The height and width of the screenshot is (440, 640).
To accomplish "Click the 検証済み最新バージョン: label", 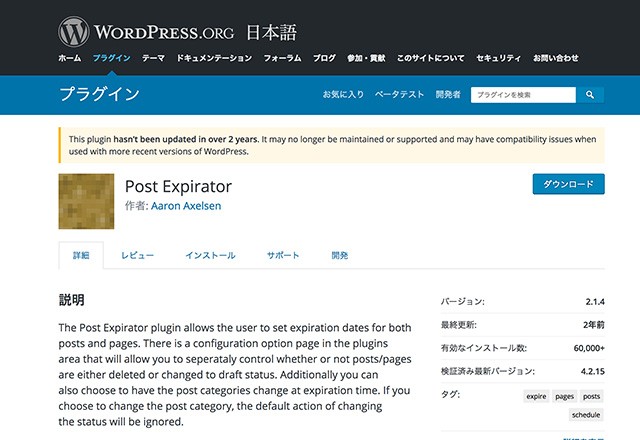I will coord(488,371).
